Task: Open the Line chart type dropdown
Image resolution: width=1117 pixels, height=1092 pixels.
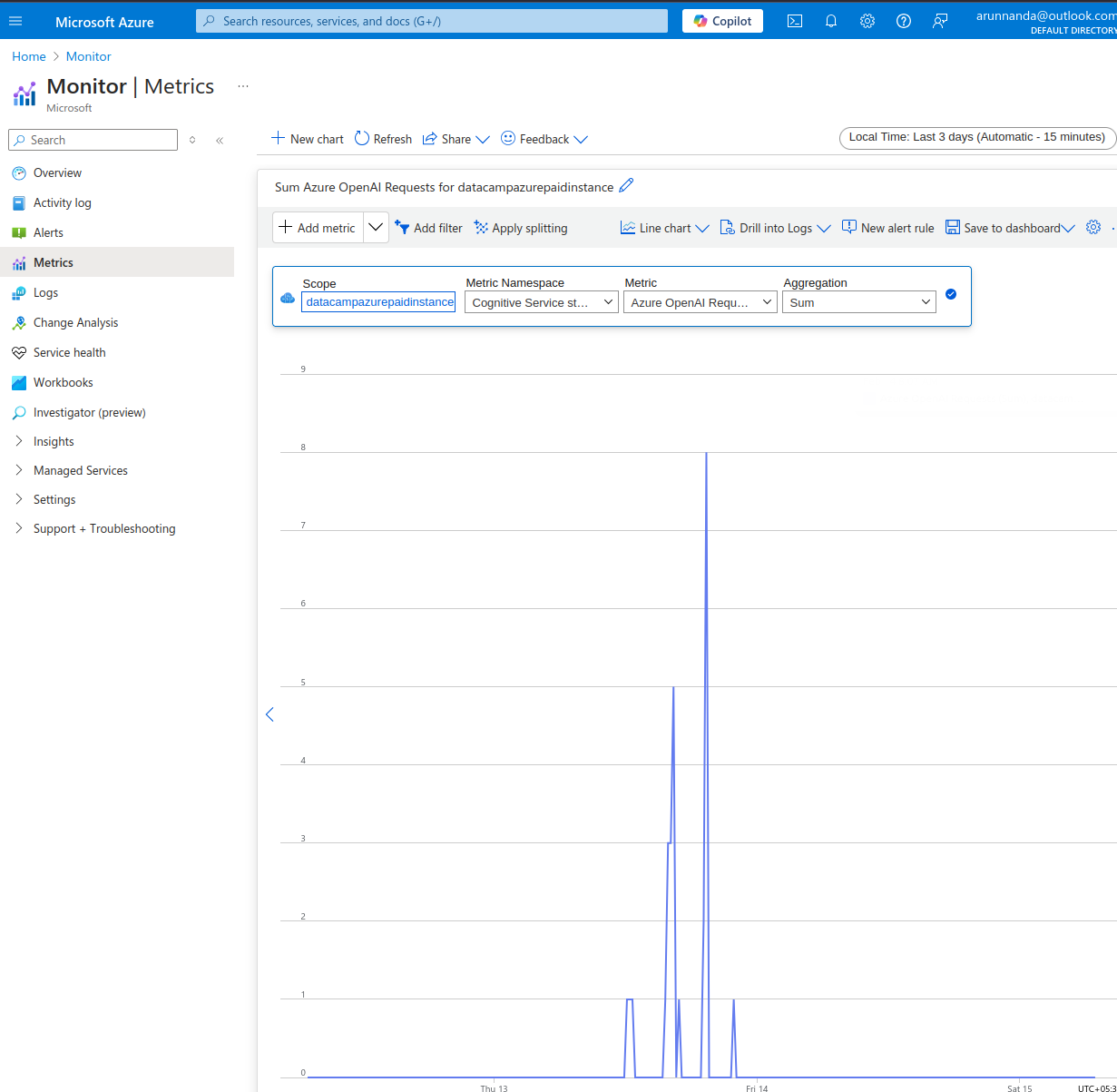Action: tap(664, 228)
